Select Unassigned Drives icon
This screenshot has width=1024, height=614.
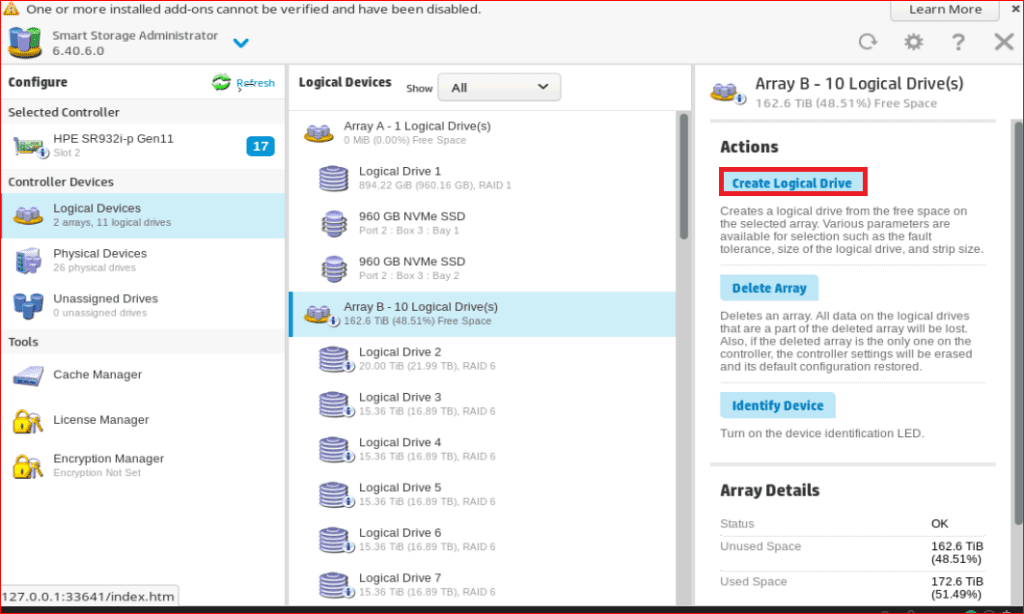[28, 305]
